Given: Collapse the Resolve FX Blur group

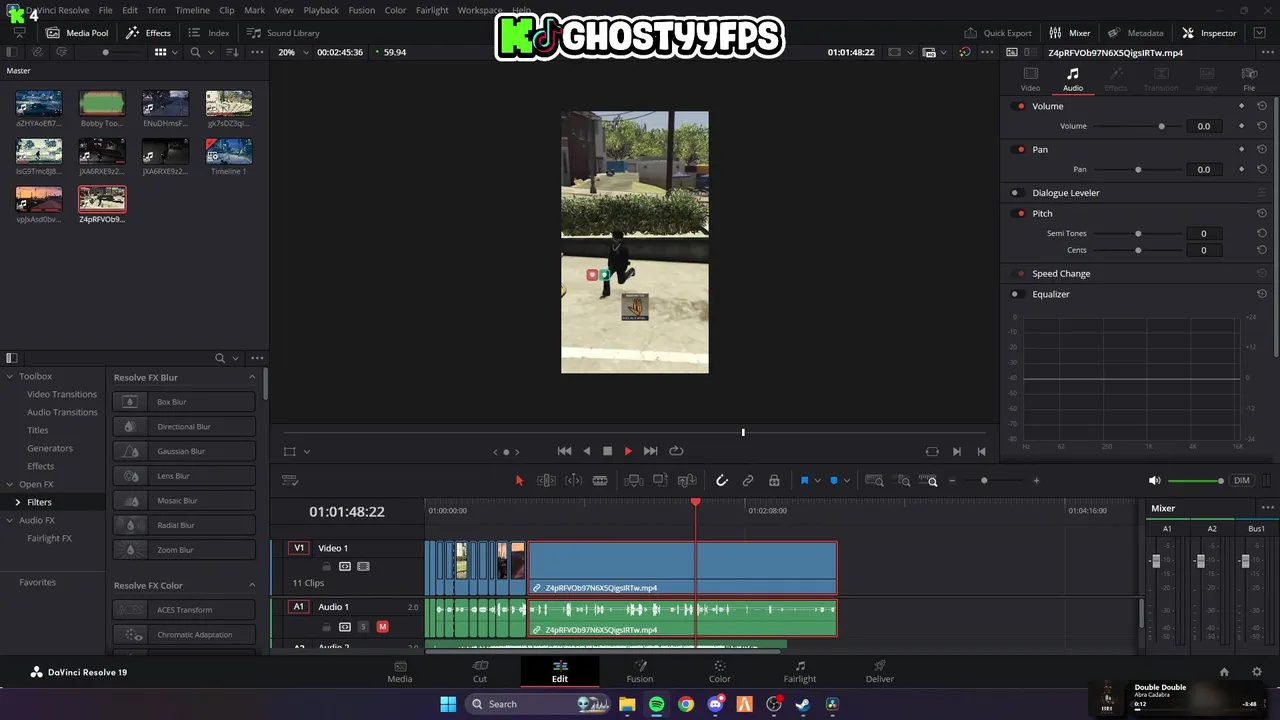Looking at the screenshot, I should (252, 377).
